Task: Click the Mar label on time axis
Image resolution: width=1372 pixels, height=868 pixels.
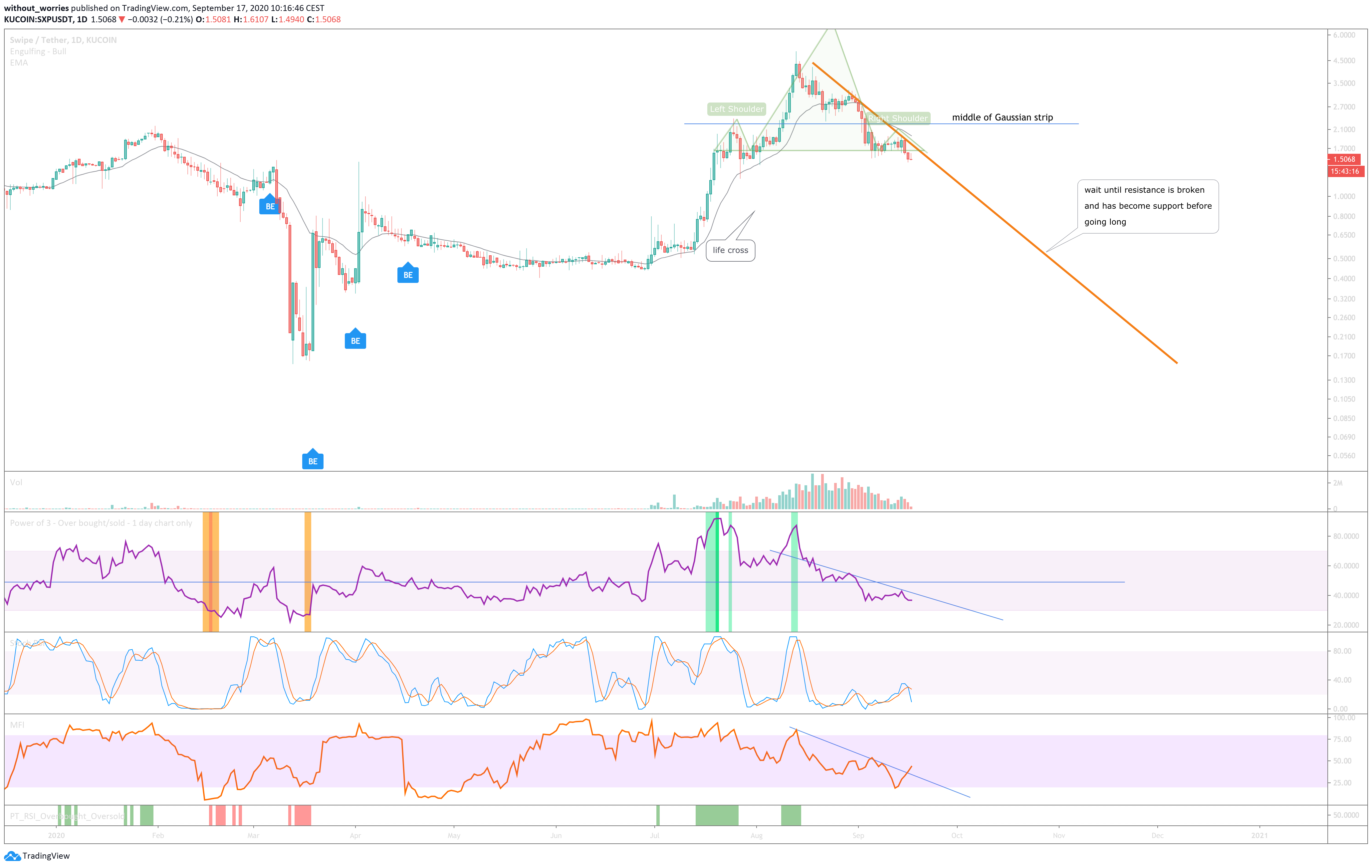Action: 254,835
